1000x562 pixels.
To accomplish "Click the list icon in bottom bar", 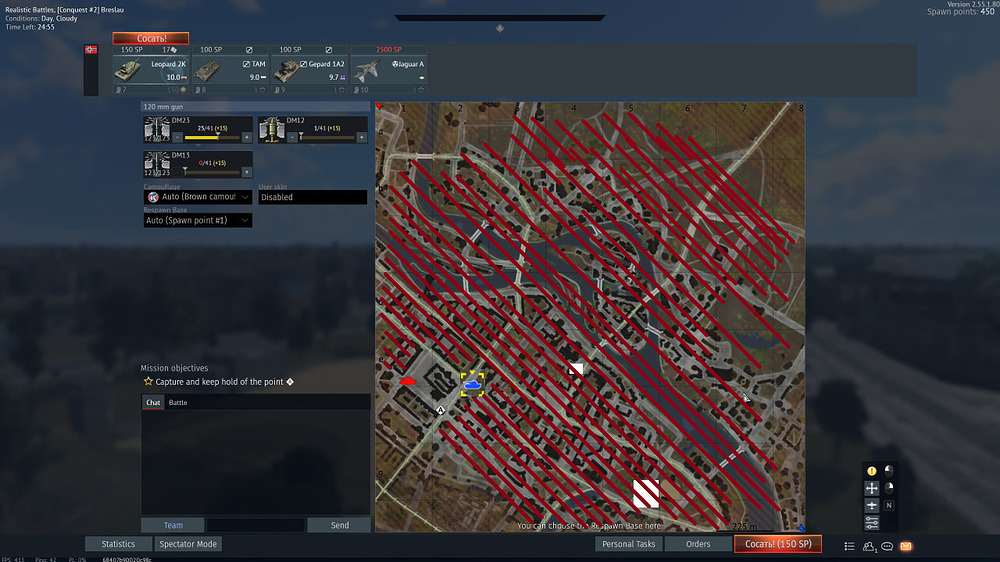I will [x=849, y=546].
